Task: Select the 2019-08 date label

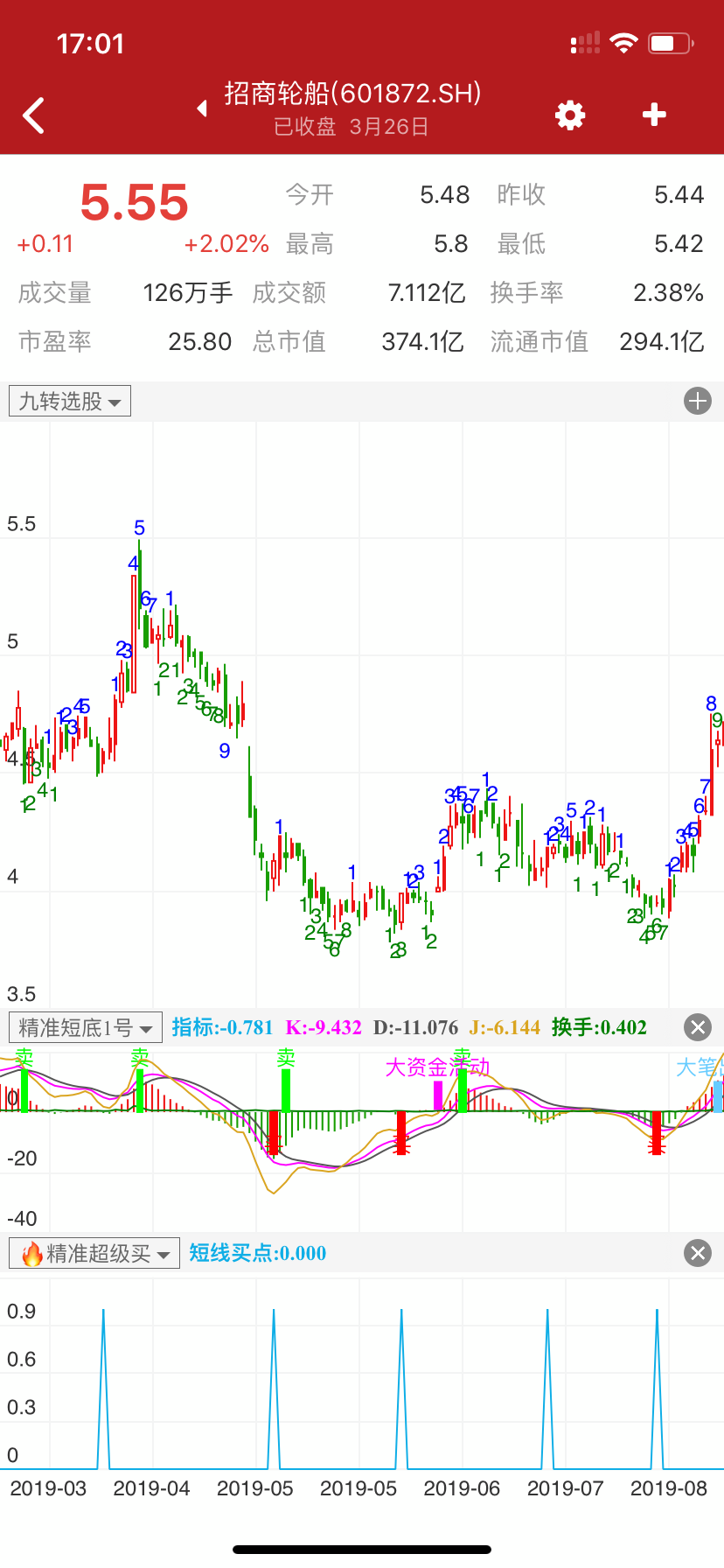Action: 668,1488
